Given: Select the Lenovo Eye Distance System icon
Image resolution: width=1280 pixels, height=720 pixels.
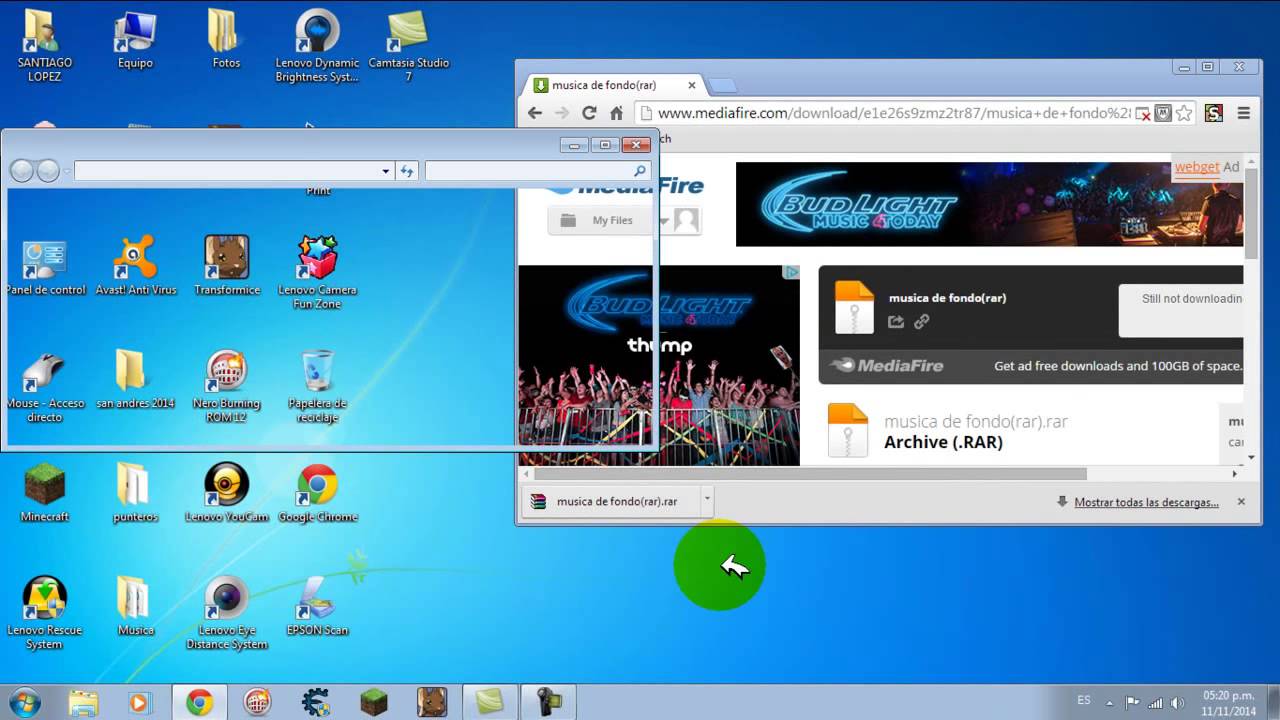Looking at the screenshot, I should coord(227,613).
